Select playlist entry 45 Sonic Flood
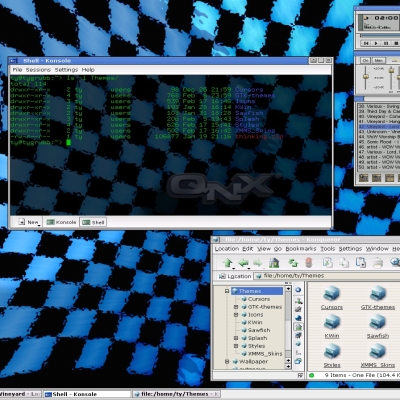 (379, 142)
